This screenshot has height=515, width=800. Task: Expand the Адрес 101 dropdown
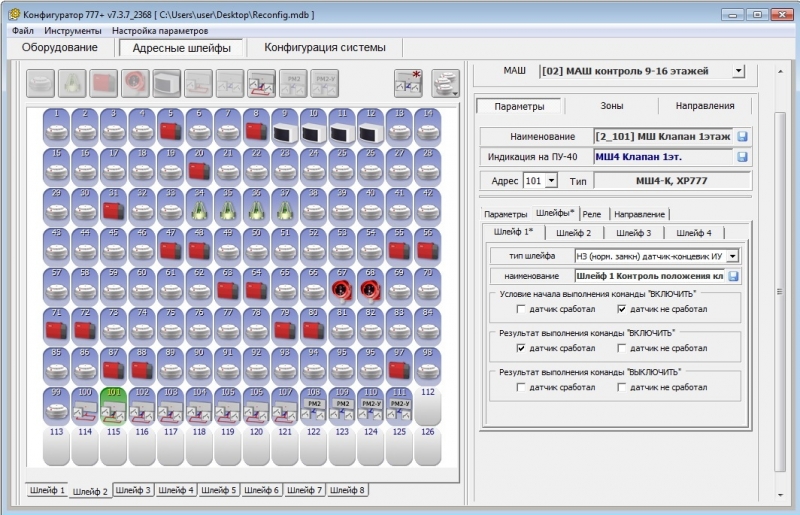point(552,181)
